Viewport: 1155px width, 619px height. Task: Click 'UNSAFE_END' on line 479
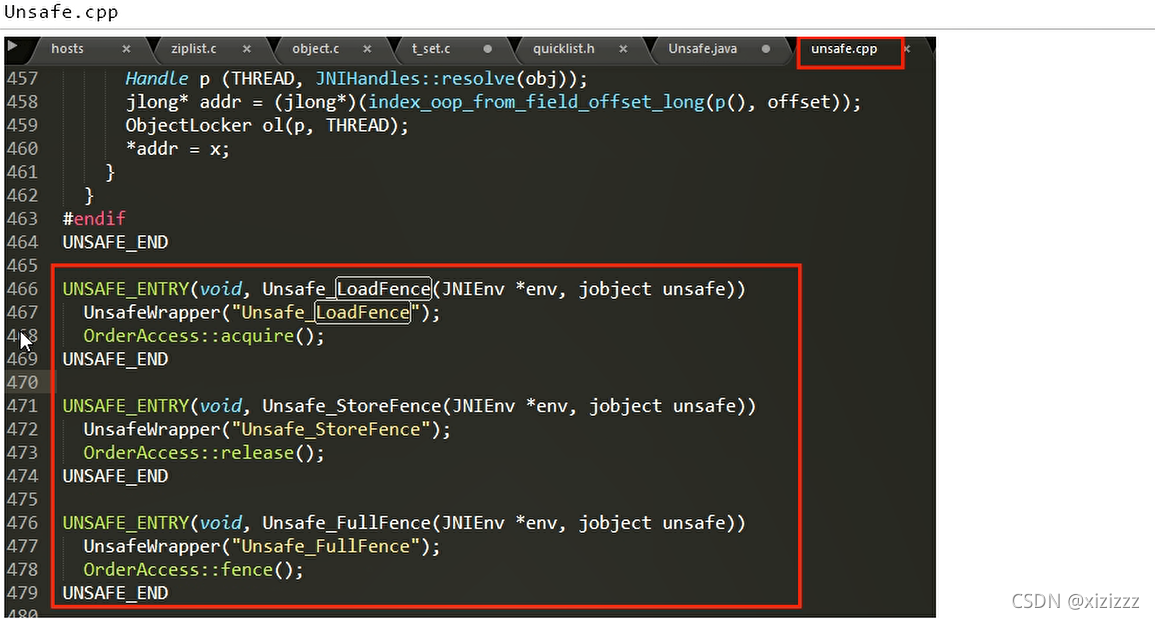point(116,593)
